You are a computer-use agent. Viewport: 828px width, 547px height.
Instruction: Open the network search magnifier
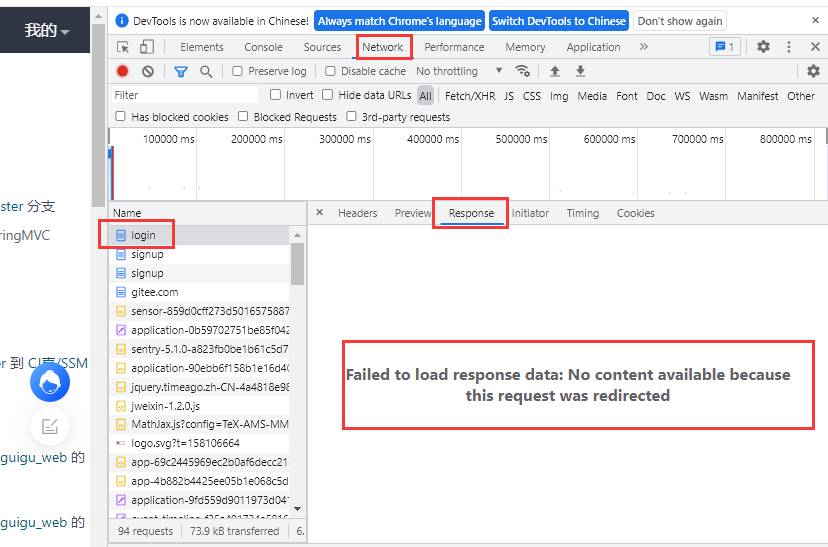click(206, 71)
